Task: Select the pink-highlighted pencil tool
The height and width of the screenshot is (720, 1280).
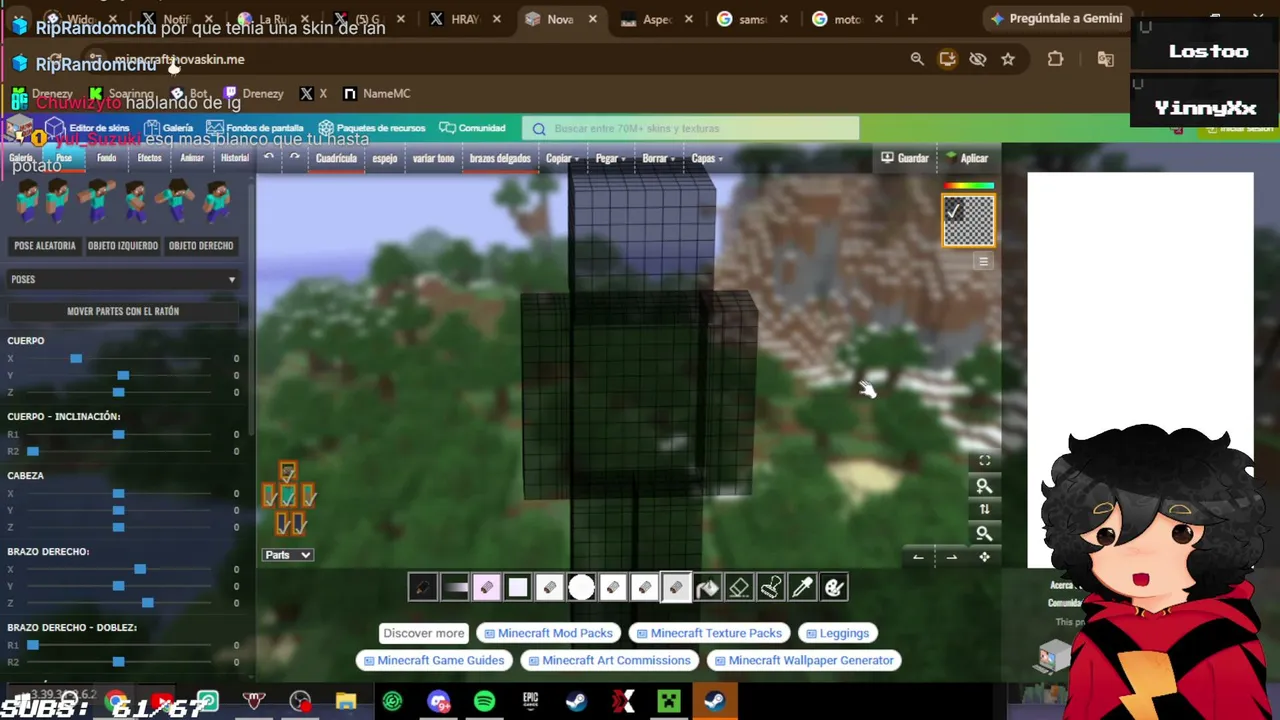Action: point(486,588)
